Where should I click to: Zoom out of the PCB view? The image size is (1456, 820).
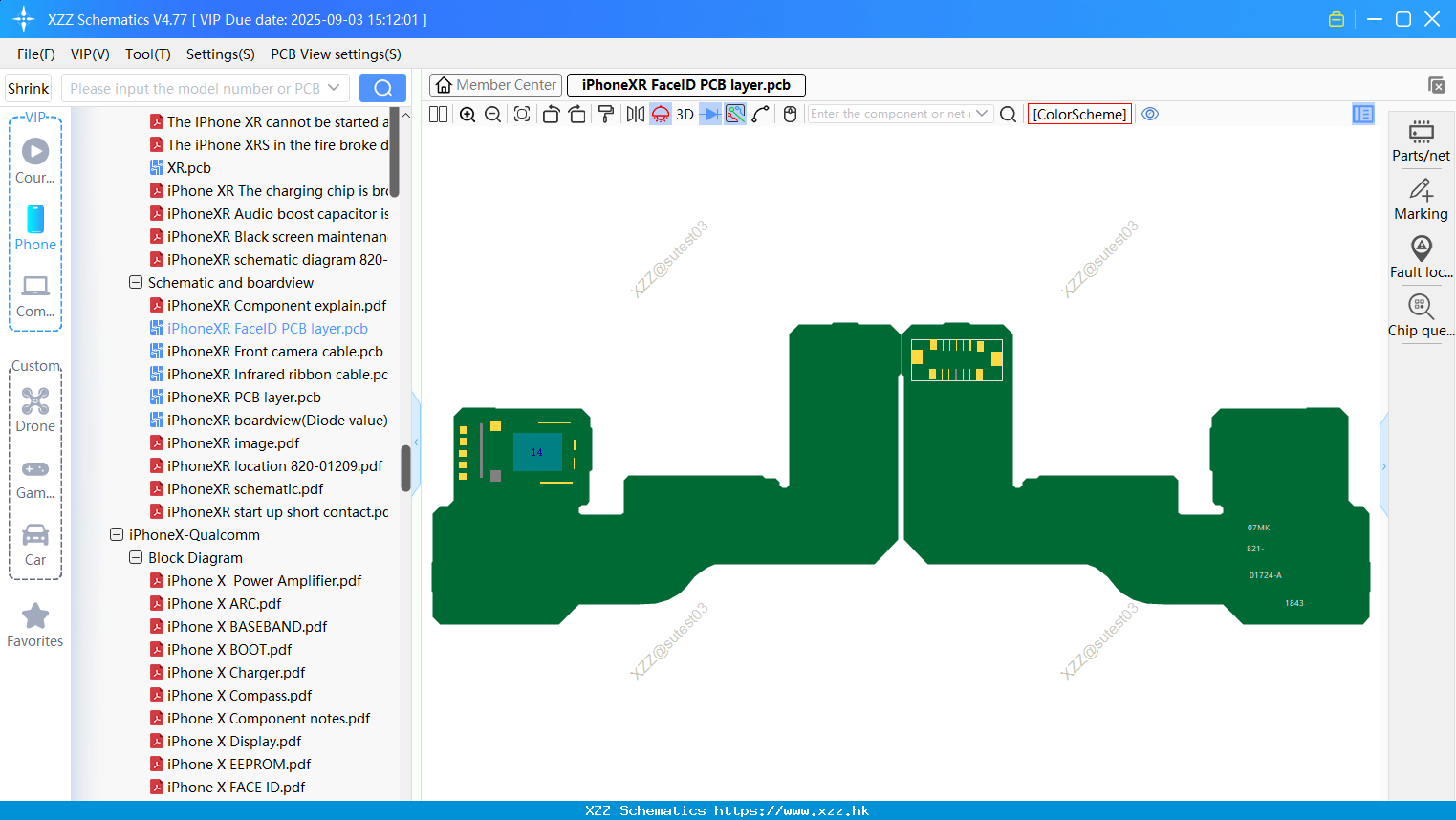(x=493, y=114)
